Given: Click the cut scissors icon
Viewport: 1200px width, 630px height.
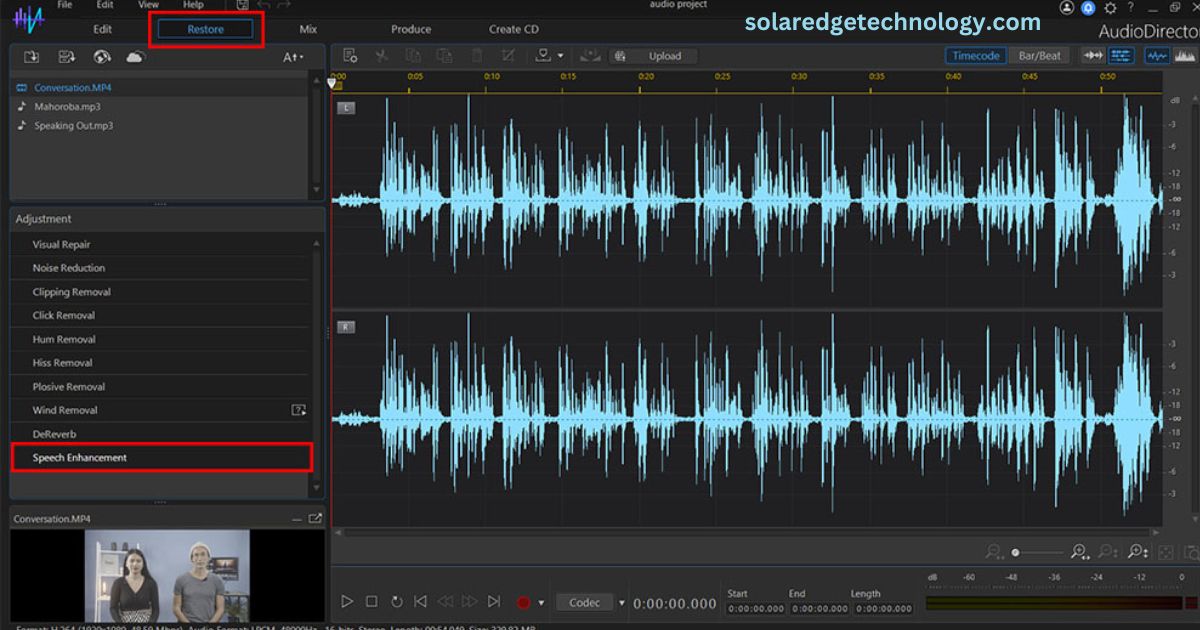Looking at the screenshot, I should point(381,56).
